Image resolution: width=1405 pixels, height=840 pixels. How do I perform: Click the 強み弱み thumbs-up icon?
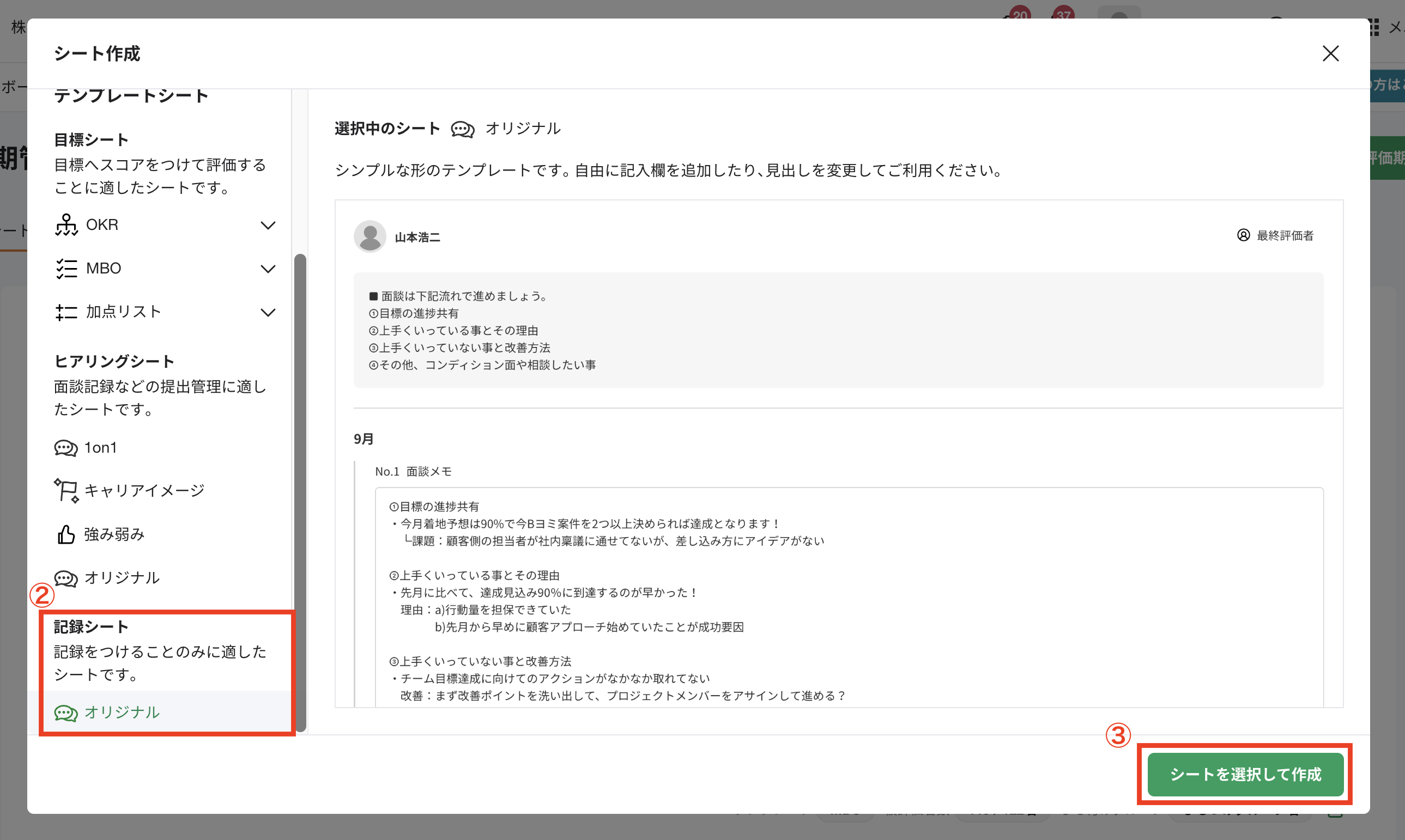point(66,534)
